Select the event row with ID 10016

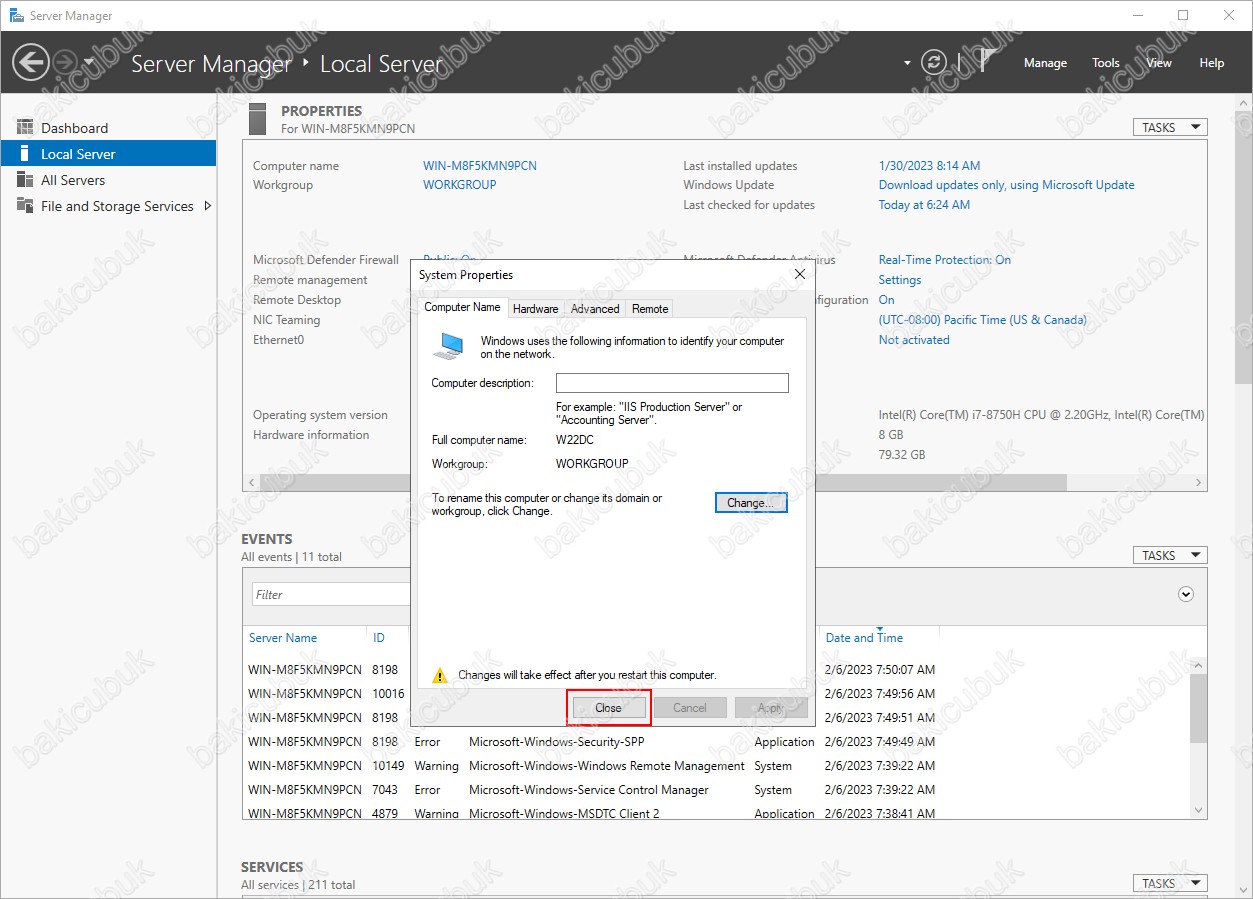[716, 694]
